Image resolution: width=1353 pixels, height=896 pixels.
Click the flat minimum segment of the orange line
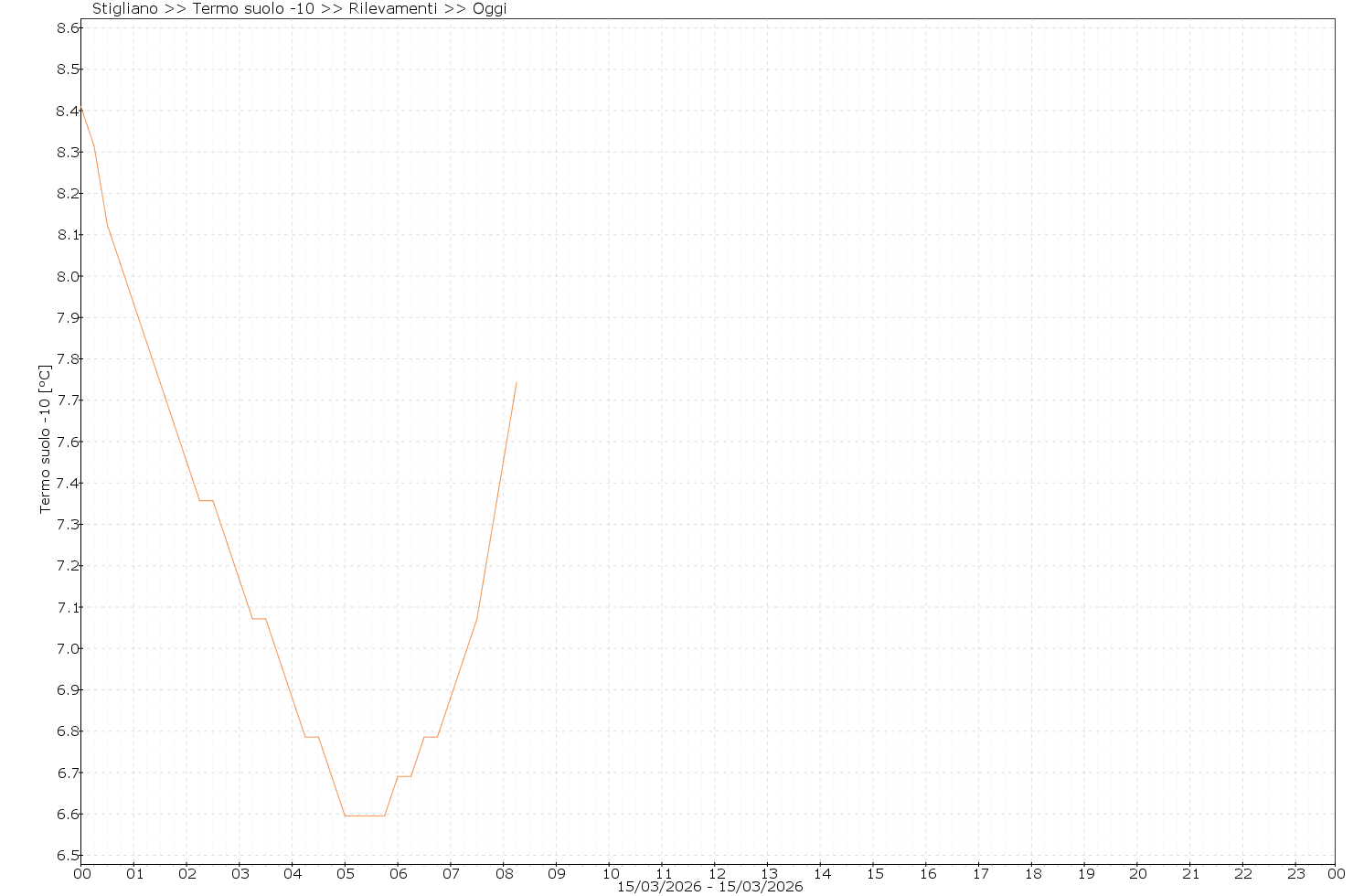[365, 816]
